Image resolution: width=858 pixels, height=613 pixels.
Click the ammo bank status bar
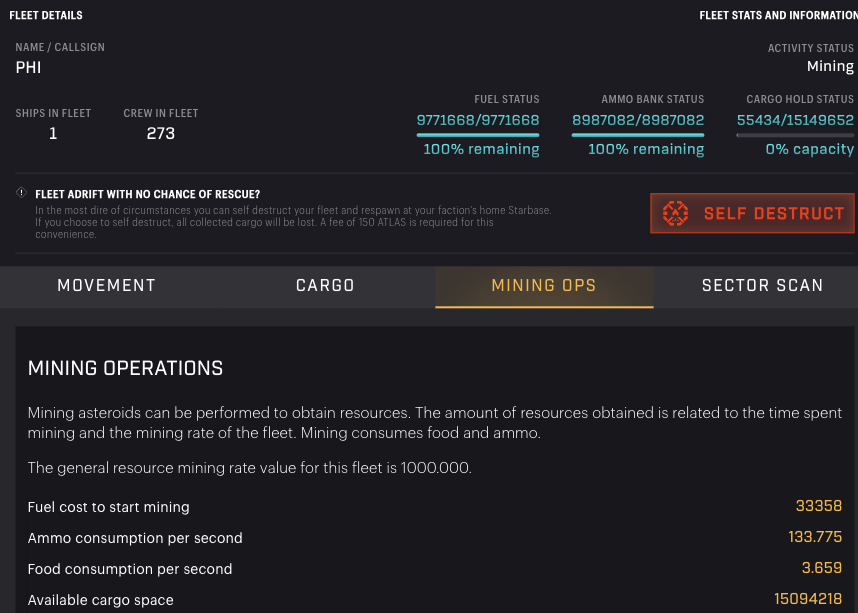(638, 135)
